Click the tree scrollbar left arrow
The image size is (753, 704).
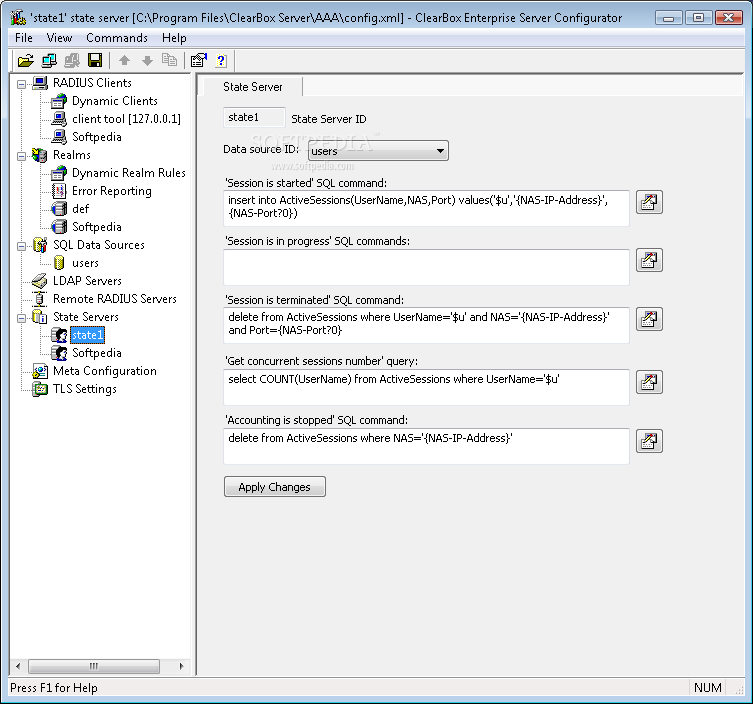pos(18,666)
